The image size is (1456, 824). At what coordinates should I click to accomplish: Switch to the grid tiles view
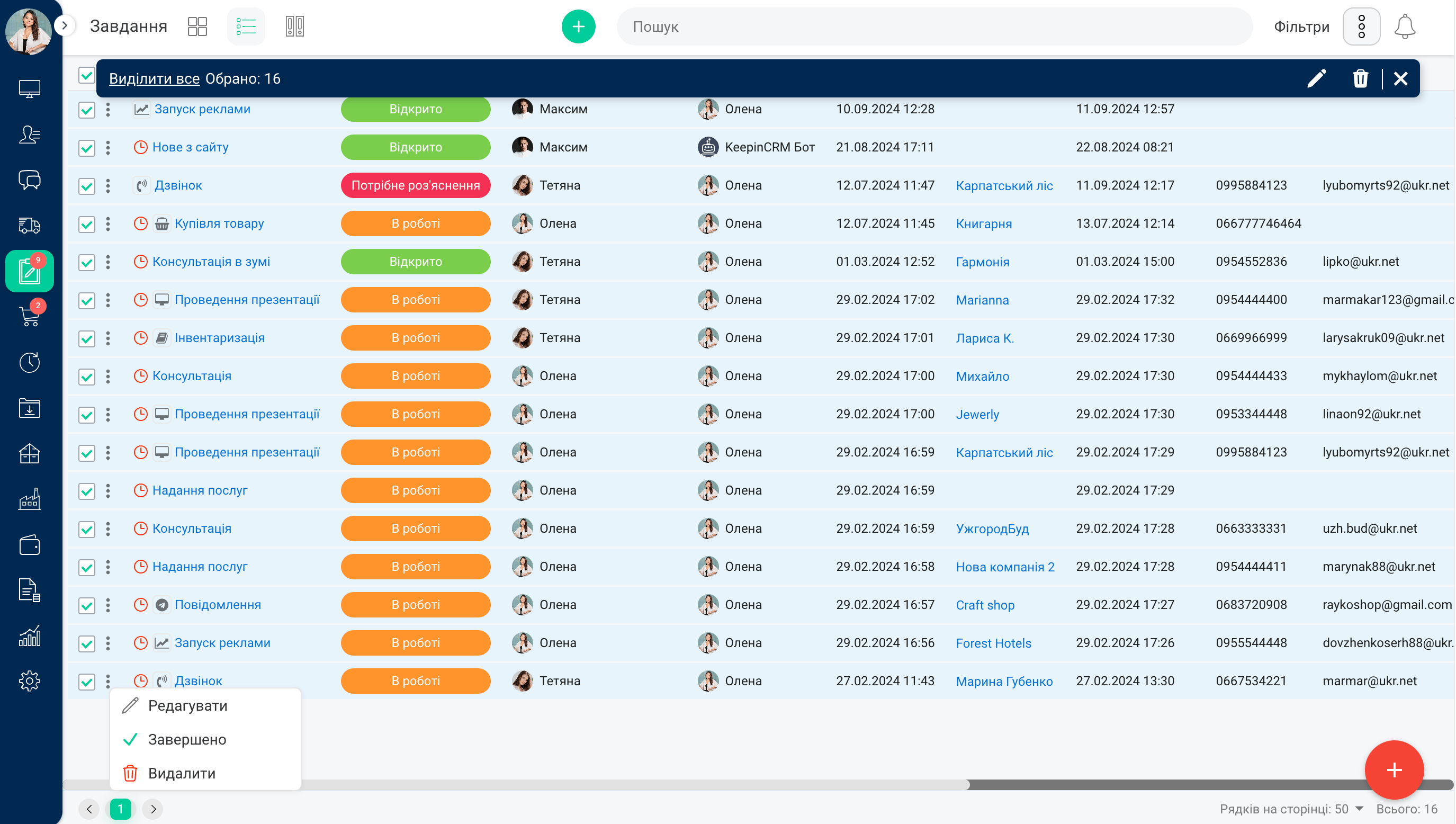197,26
